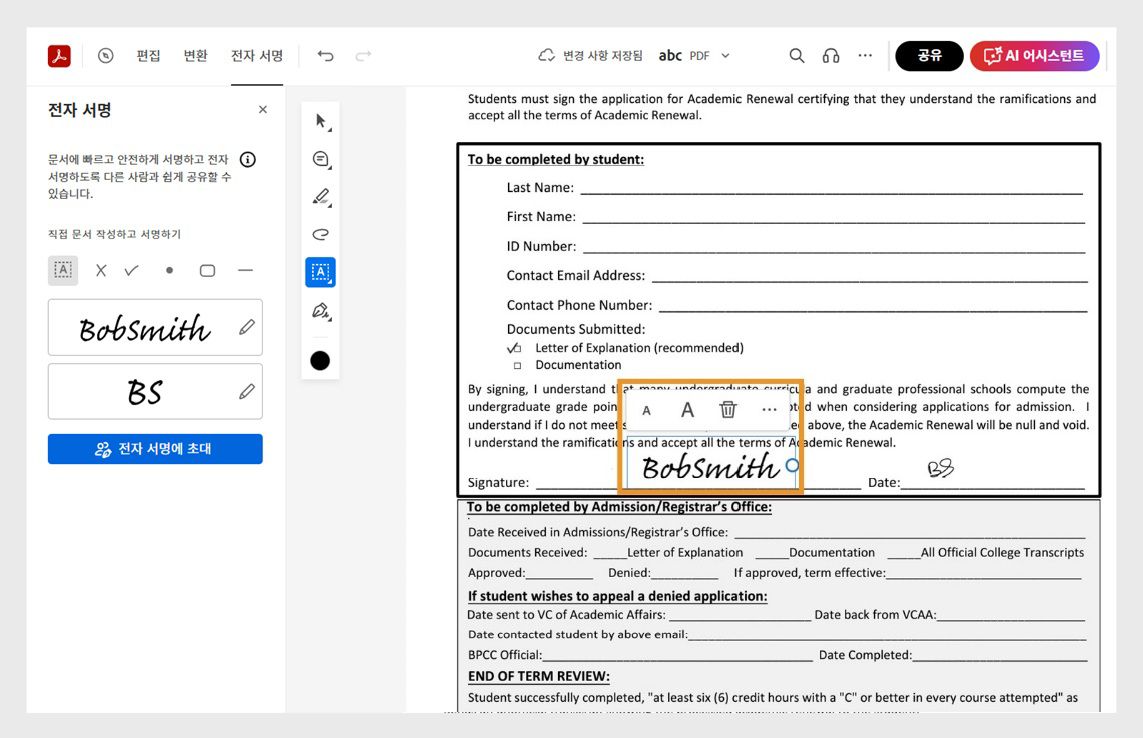Screen dimensions: 1143x738
Task: Delete the placed signature with trash icon
Action: tap(727, 409)
